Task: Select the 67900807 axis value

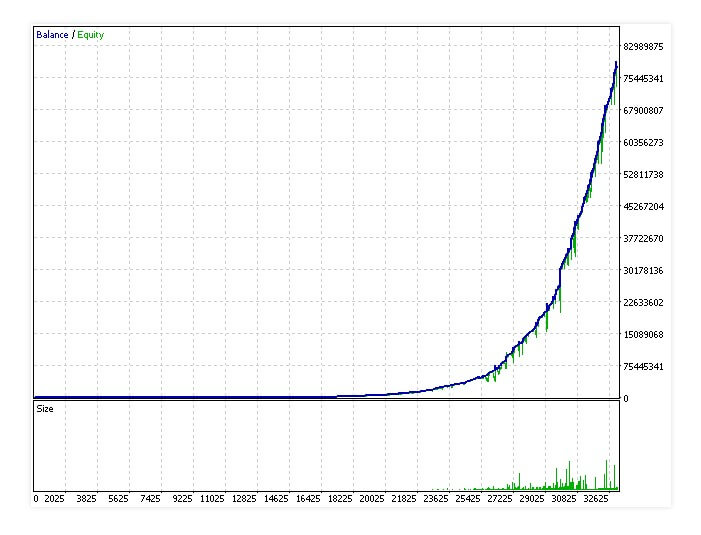Action: click(643, 110)
